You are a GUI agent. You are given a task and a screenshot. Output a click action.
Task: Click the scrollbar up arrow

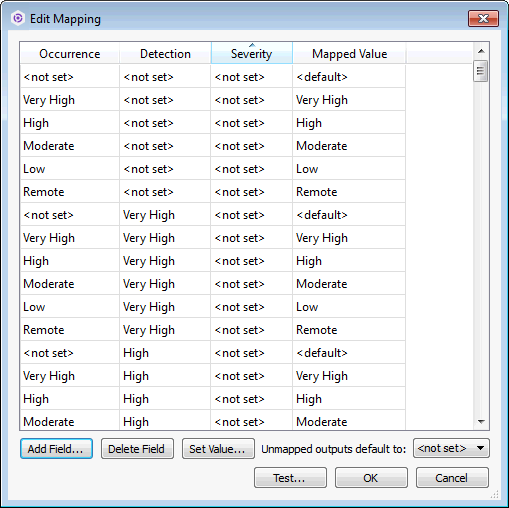click(481, 51)
